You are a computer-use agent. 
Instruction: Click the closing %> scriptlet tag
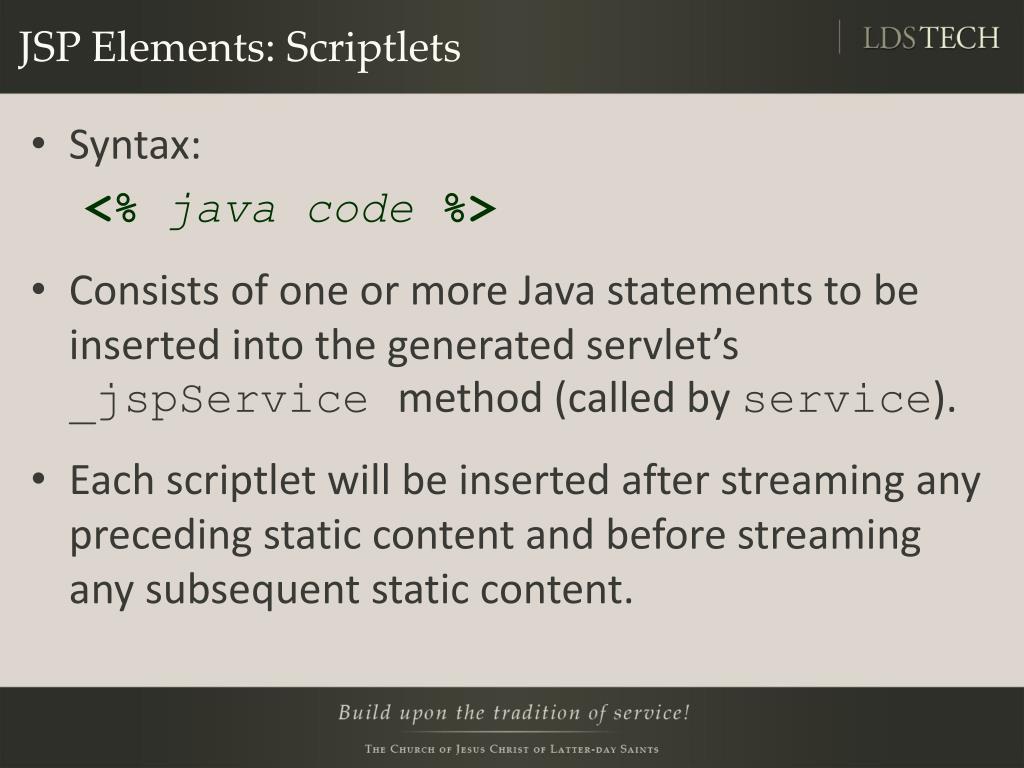[x=469, y=209]
